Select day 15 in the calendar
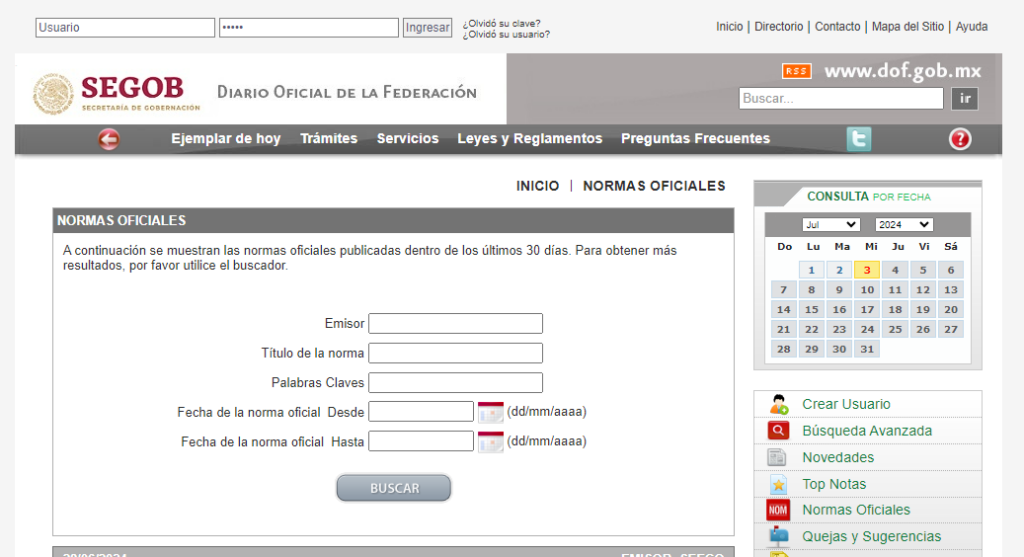The height and width of the screenshot is (557, 1024). (811, 310)
